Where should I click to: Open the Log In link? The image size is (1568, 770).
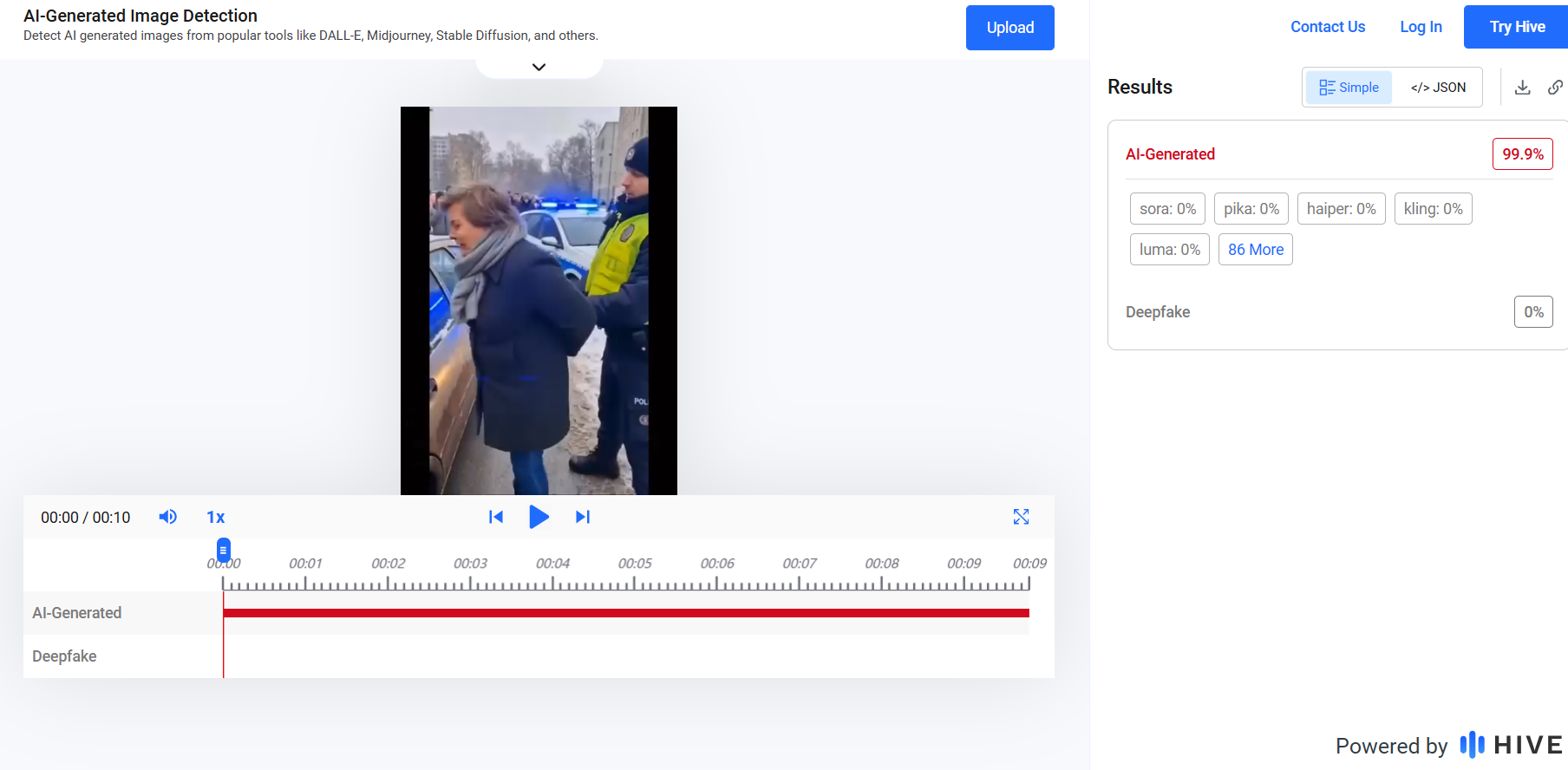click(1421, 27)
